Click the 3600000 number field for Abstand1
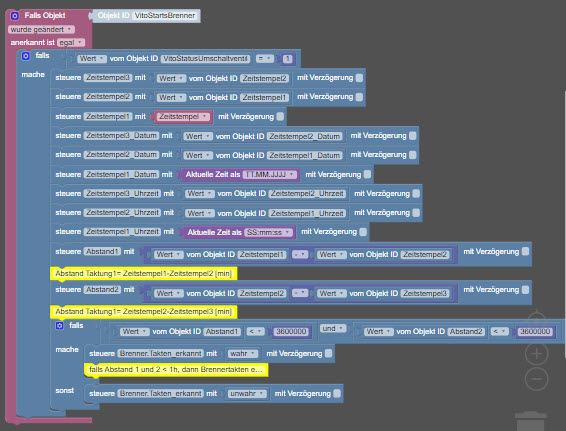The width and height of the screenshot is (566, 431). pyautogui.click(x=291, y=331)
